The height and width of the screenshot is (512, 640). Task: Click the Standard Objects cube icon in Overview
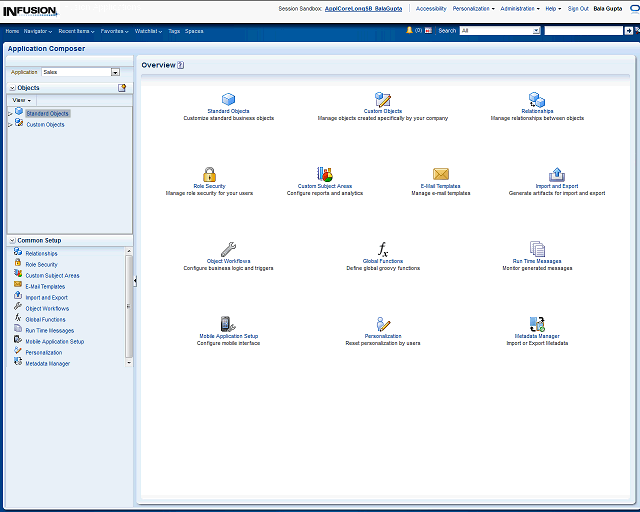click(x=228, y=99)
